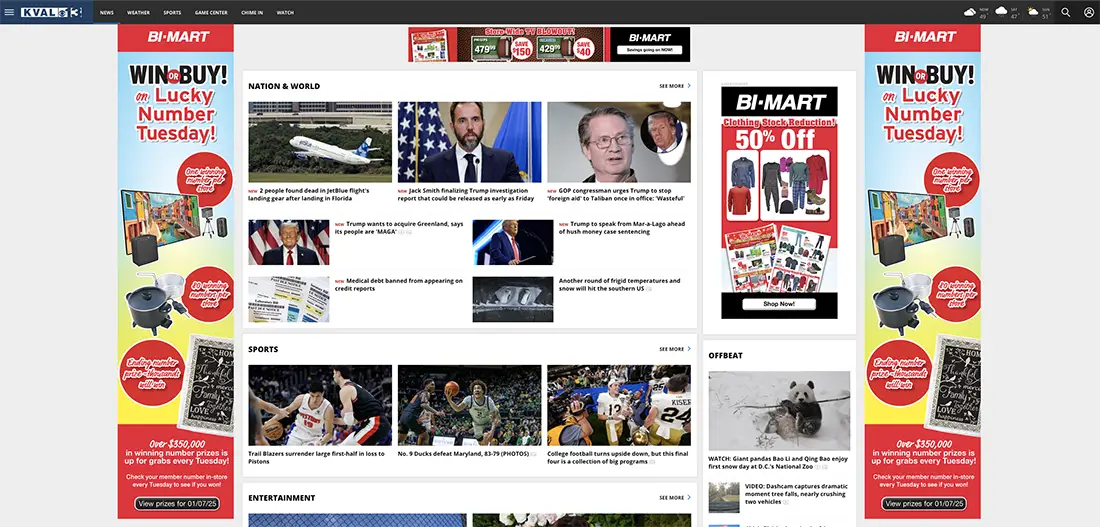Expand See More for Sports section
Image resolution: width=1100 pixels, height=527 pixels.
coord(675,349)
